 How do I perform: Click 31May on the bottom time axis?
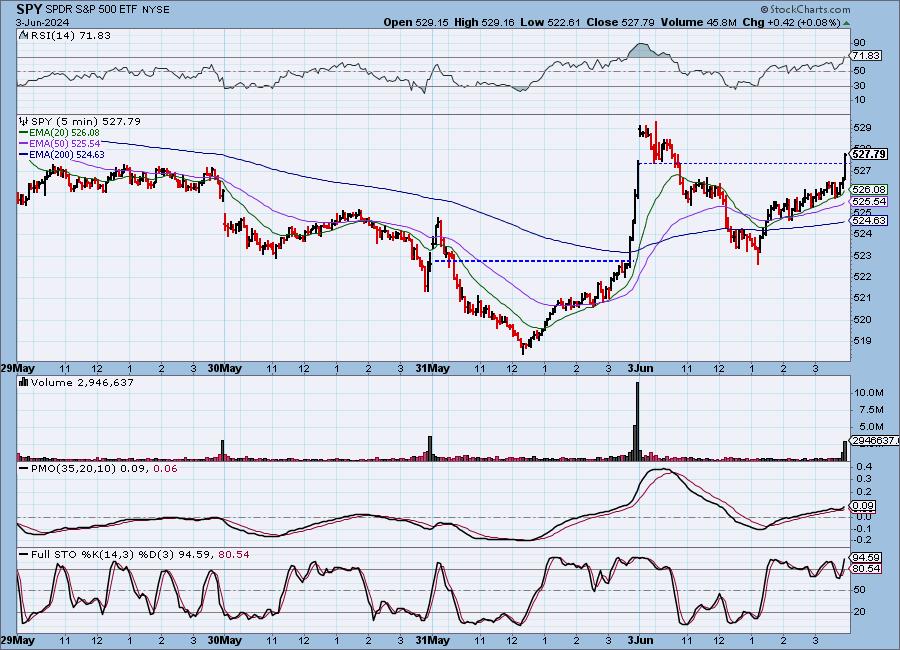(432, 640)
